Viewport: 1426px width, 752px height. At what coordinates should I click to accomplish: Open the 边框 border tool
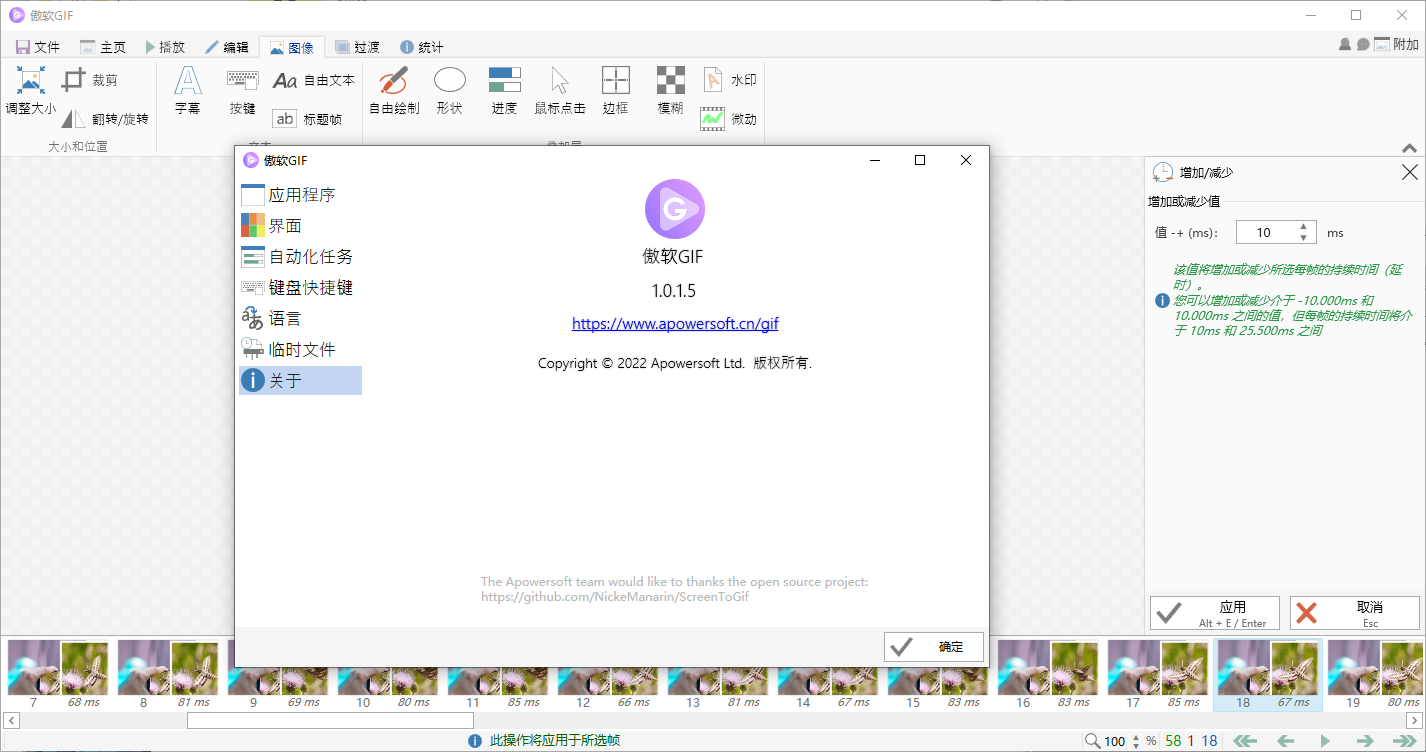tap(616, 91)
